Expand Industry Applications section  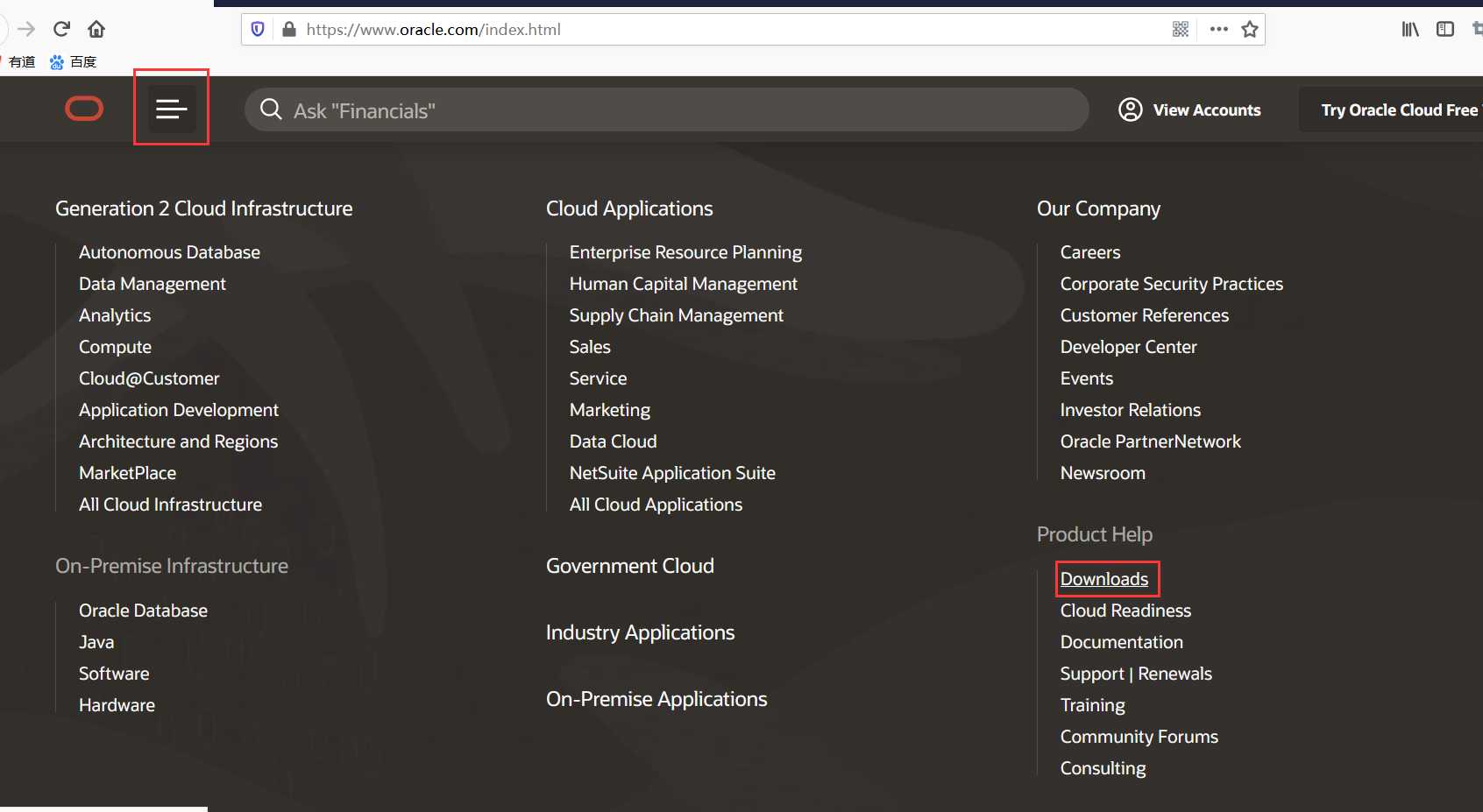pyautogui.click(x=640, y=632)
